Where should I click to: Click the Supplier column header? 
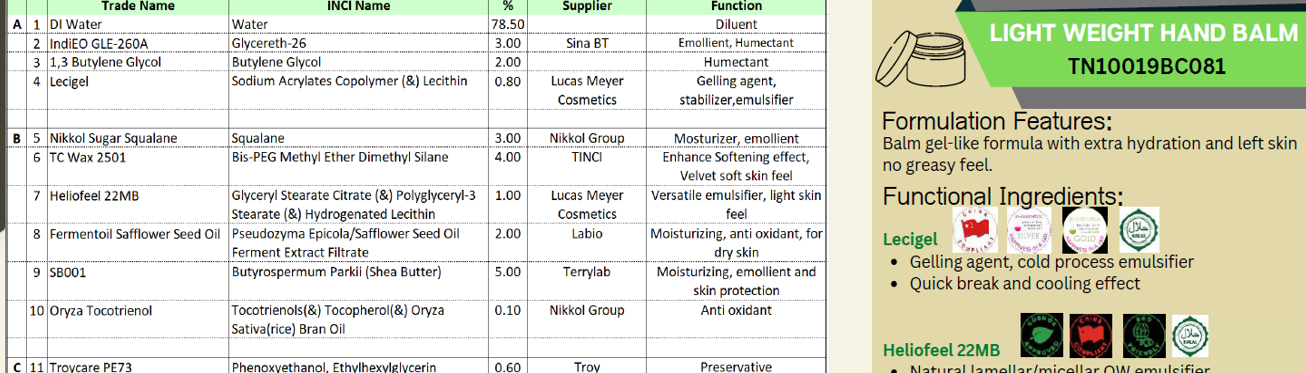pos(587,6)
